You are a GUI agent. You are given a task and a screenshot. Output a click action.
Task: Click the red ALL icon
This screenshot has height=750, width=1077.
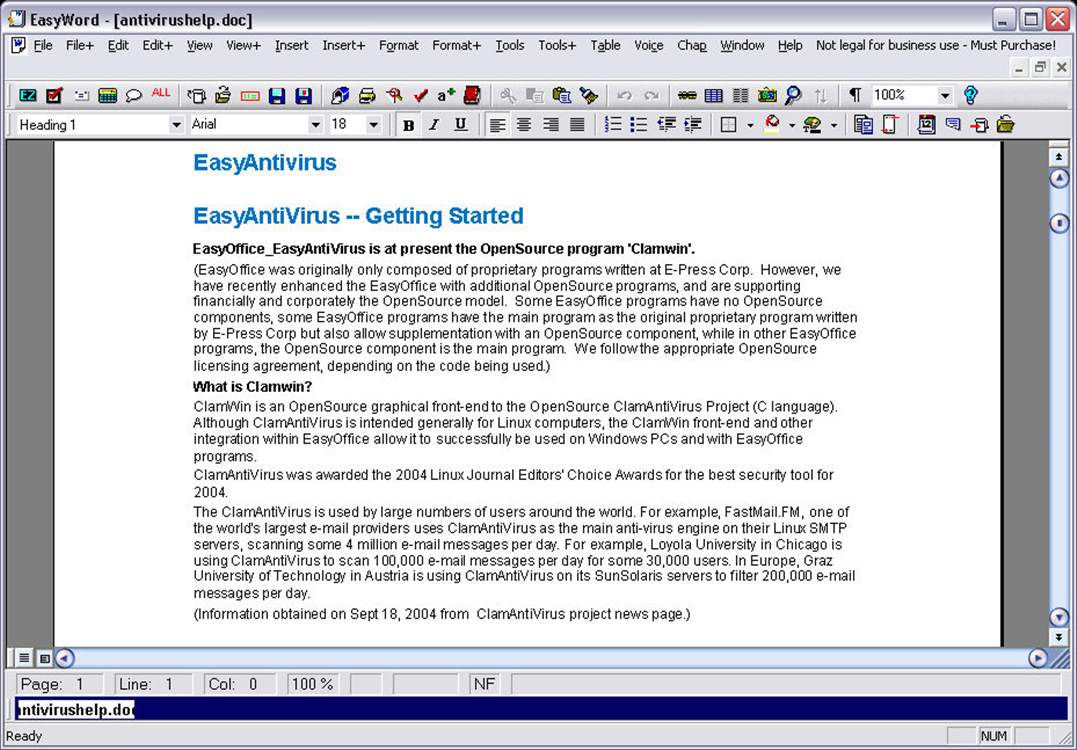[x=161, y=93]
